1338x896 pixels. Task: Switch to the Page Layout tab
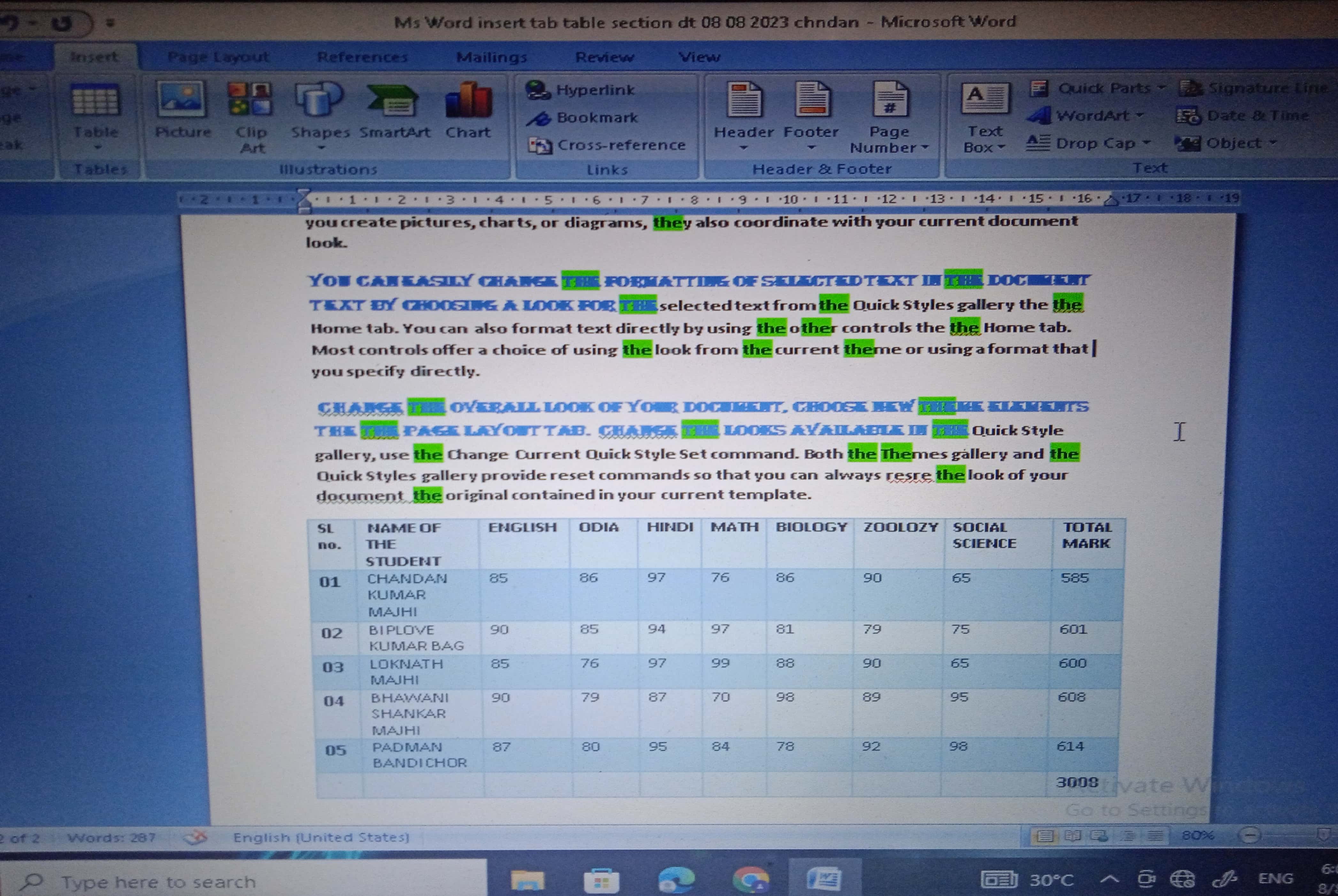[218, 57]
